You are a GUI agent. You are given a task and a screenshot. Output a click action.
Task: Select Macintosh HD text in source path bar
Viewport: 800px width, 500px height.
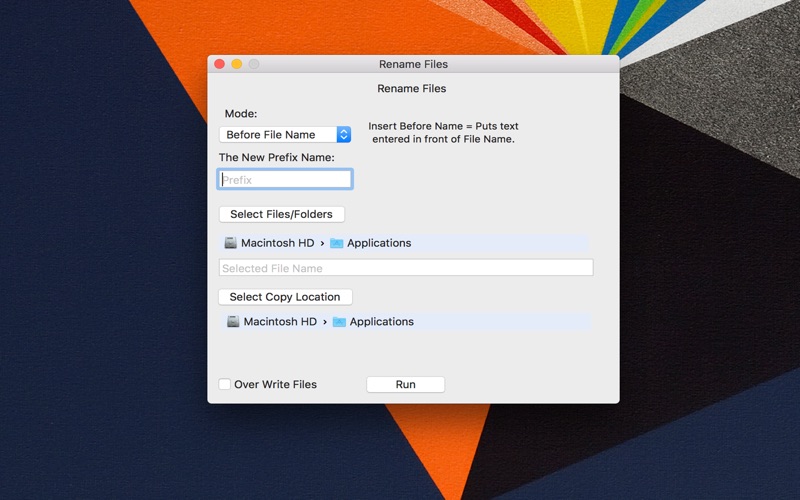point(278,243)
